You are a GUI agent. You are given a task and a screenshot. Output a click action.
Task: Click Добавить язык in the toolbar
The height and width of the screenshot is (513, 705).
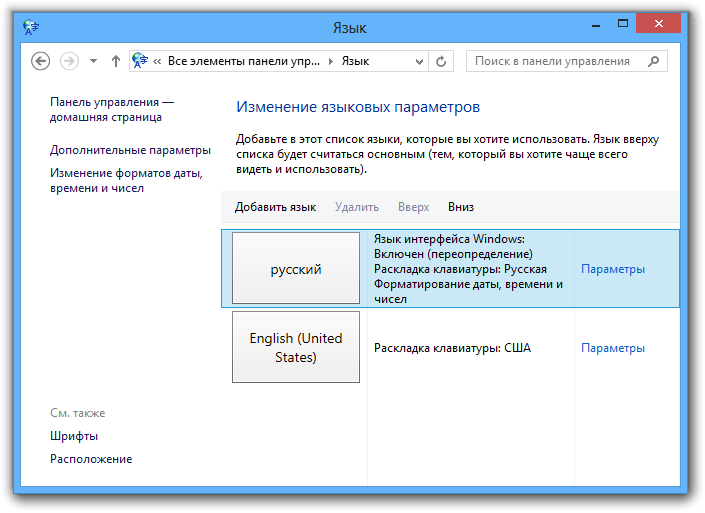(275, 207)
